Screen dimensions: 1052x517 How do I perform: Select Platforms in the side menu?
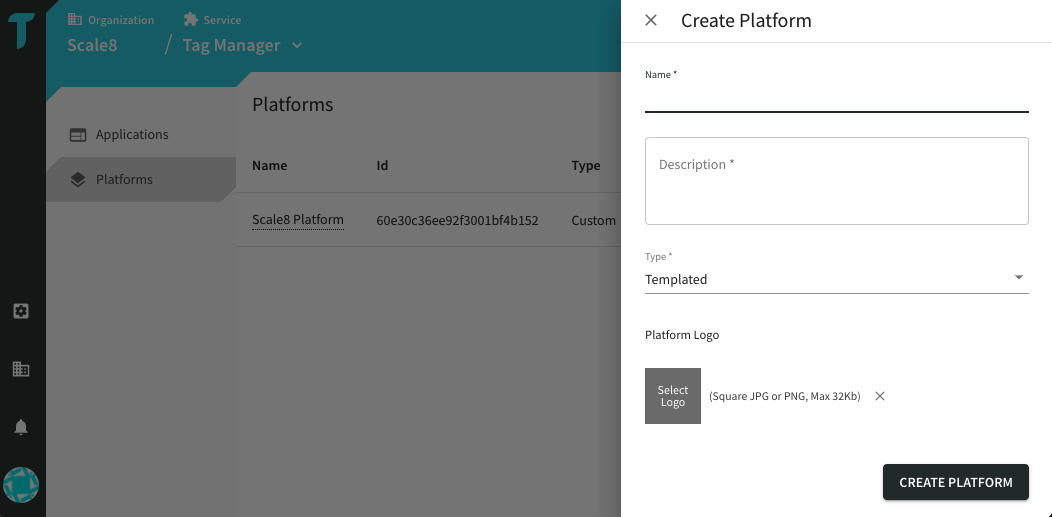pos(124,180)
